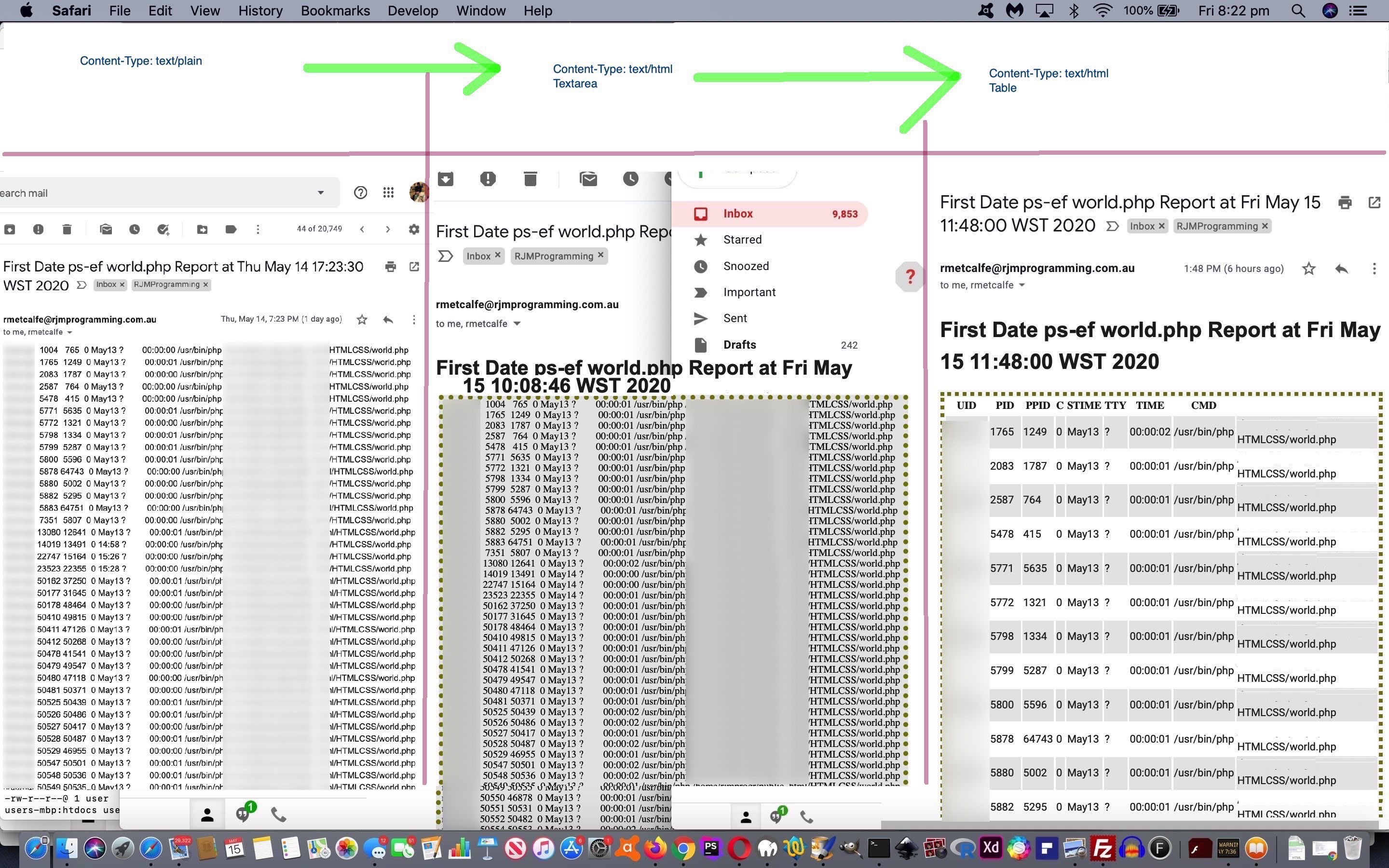Open Google apps grid icon
Screen dimensions: 1389x868
pos(389,193)
